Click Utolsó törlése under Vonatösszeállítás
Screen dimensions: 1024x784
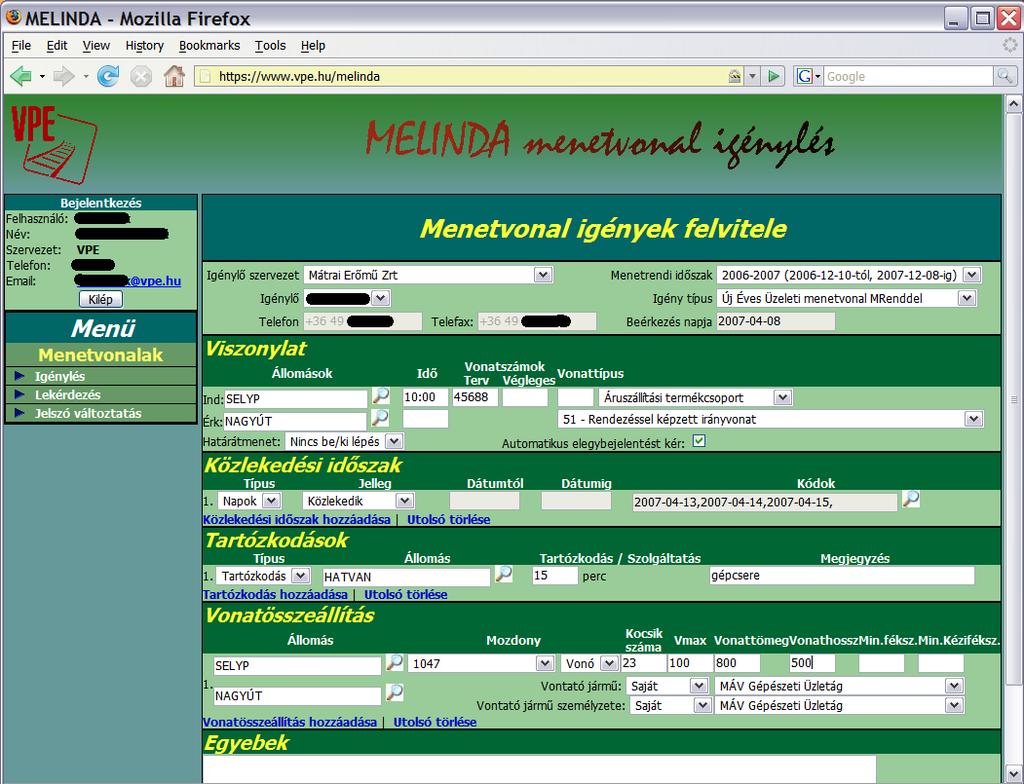[x=435, y=723]
